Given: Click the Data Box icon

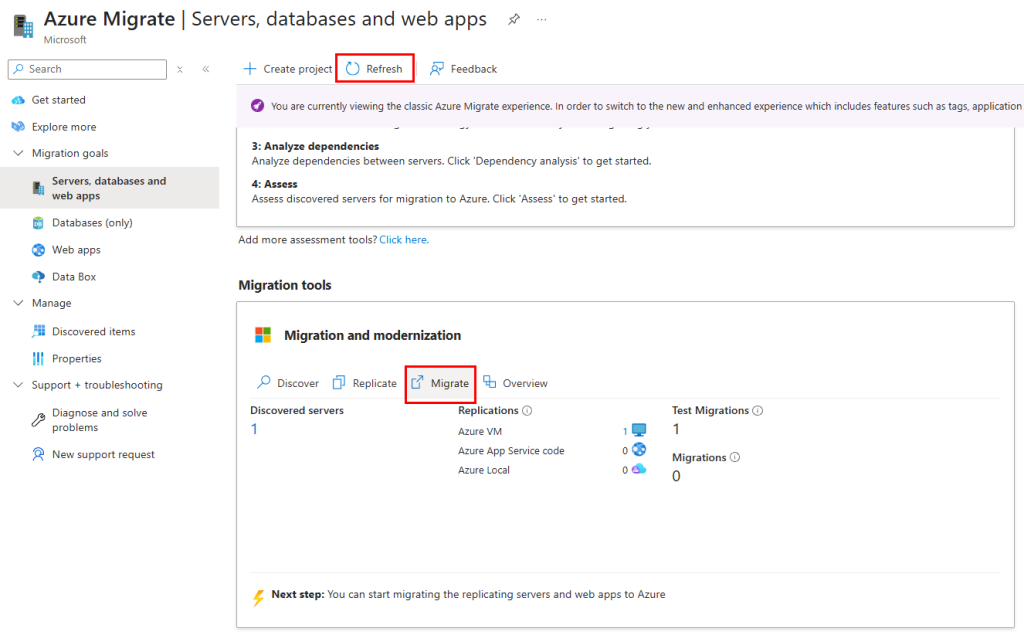Looking at the screenshot, I should click(x=39, y=277).
